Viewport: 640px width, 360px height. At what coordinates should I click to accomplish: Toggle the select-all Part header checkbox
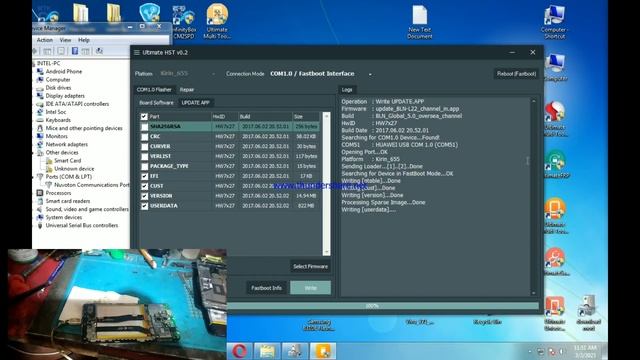pos(144,117)
